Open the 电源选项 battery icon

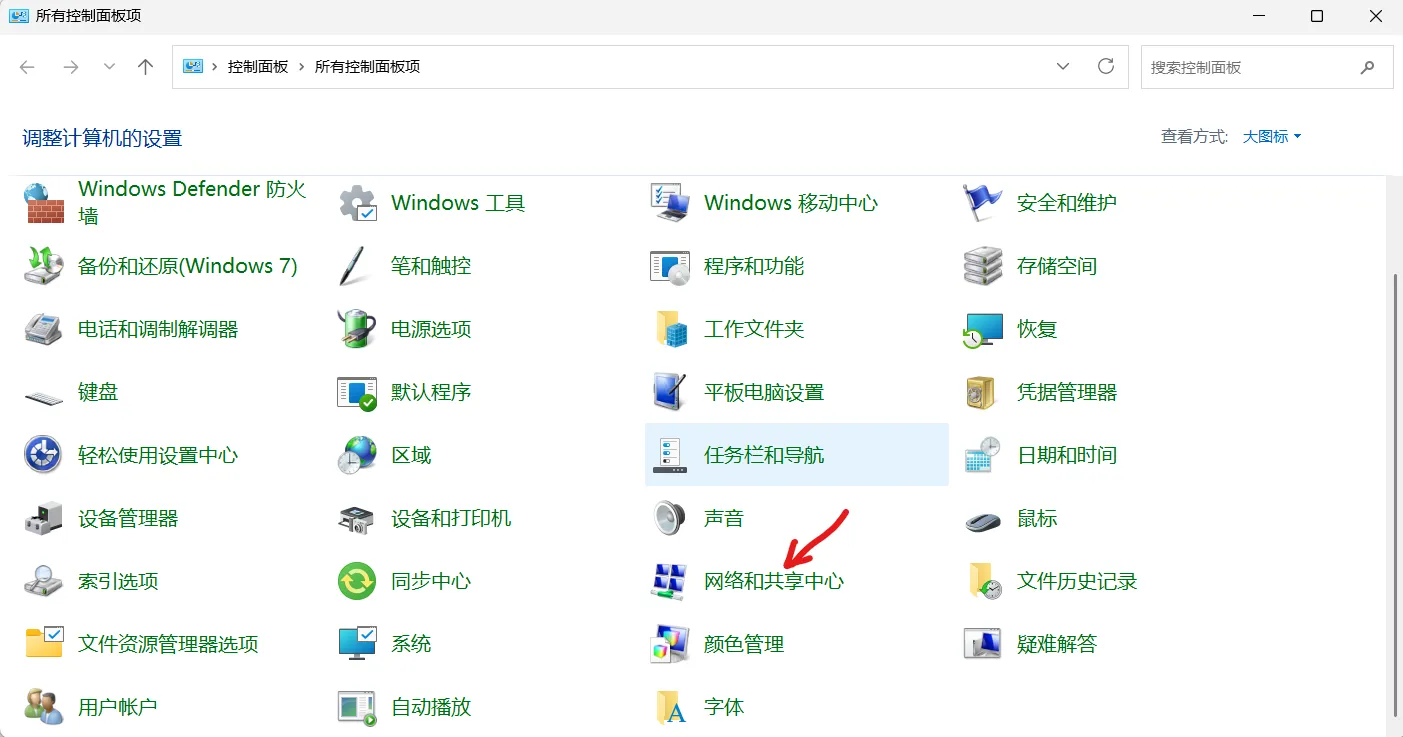[357, 329]
